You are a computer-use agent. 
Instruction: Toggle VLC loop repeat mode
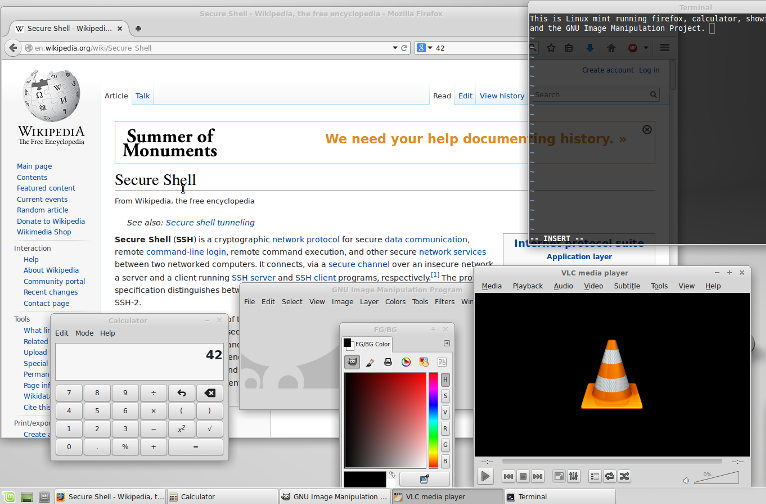pos(610,476)
